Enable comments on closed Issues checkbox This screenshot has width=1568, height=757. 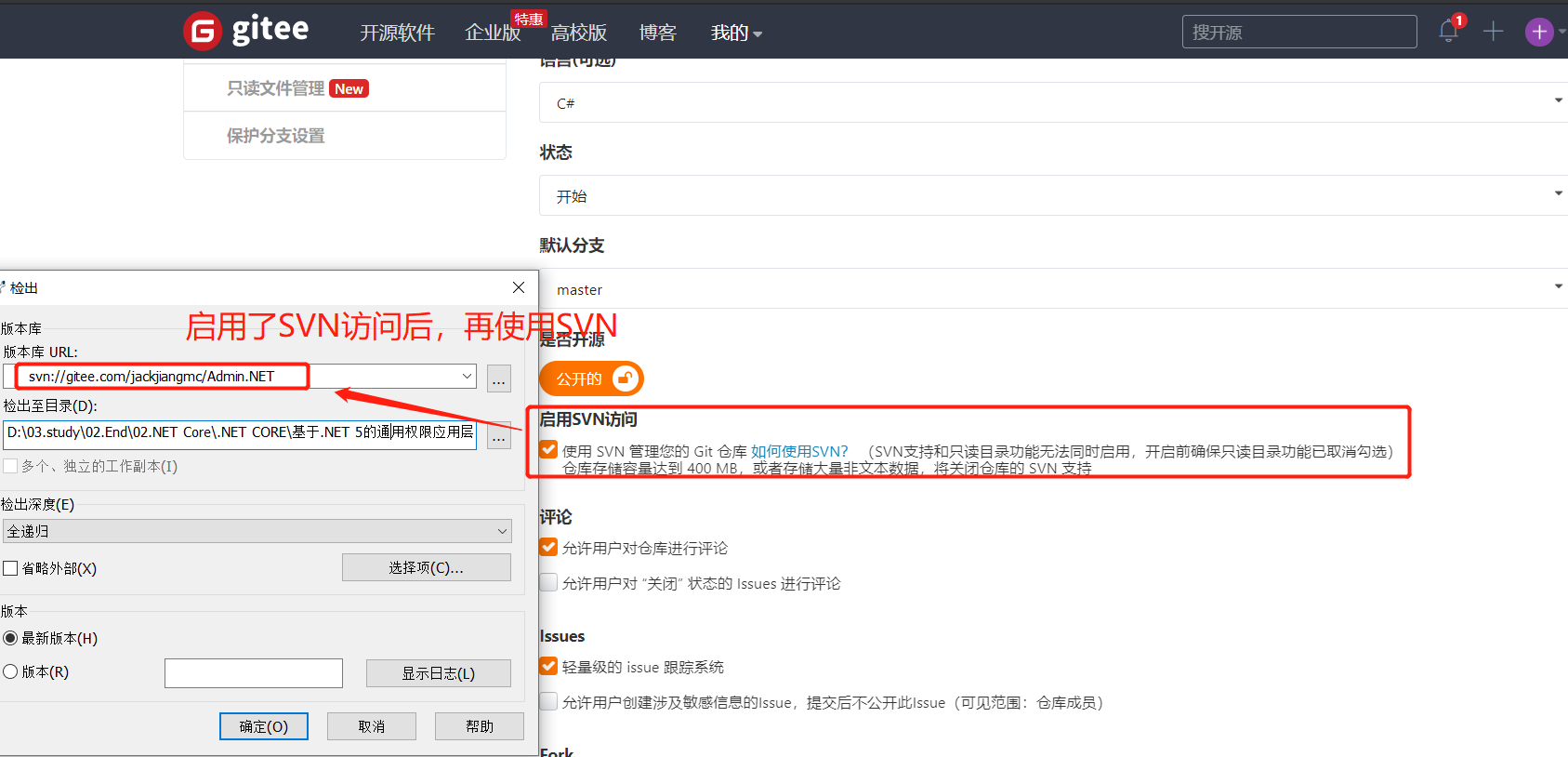tap(548, 582)
